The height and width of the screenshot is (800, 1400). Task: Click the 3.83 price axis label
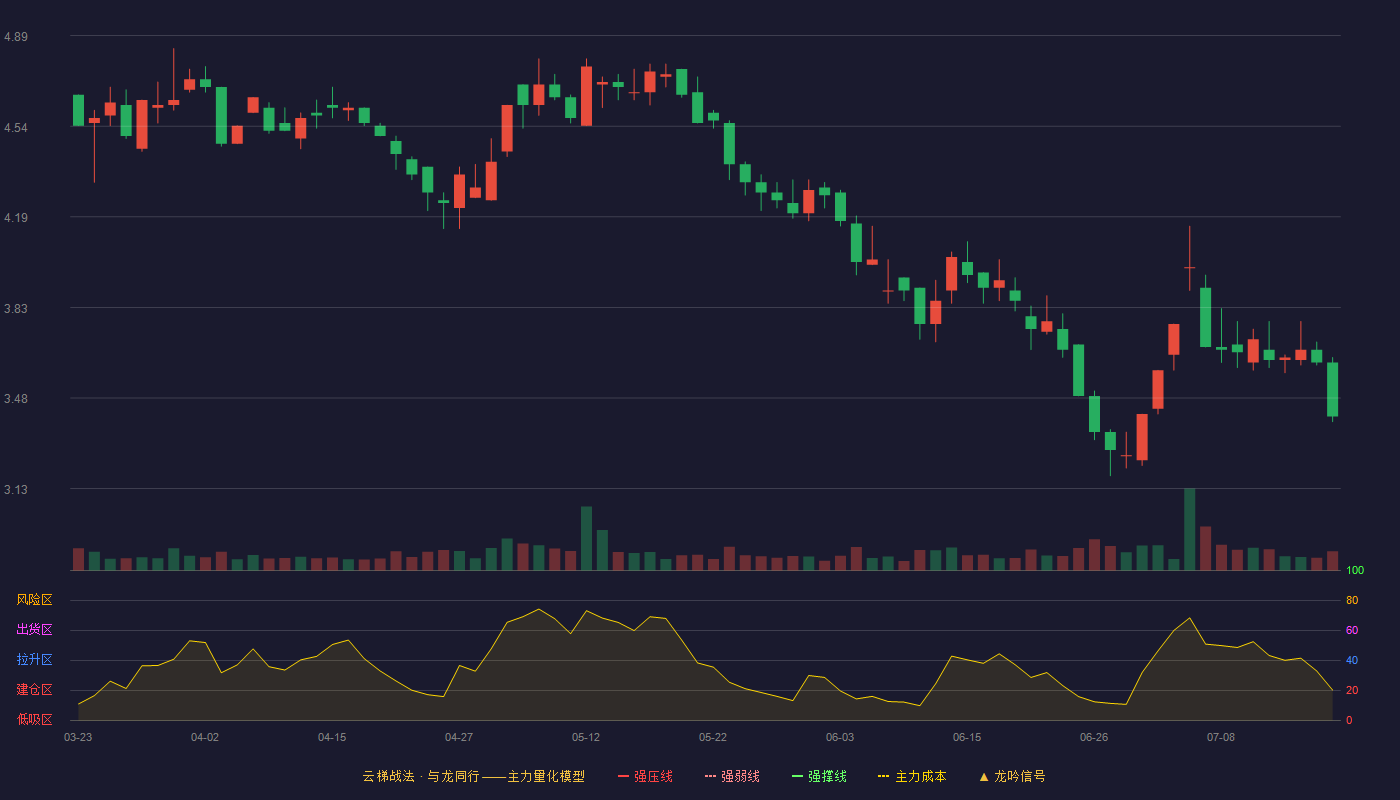16,309
